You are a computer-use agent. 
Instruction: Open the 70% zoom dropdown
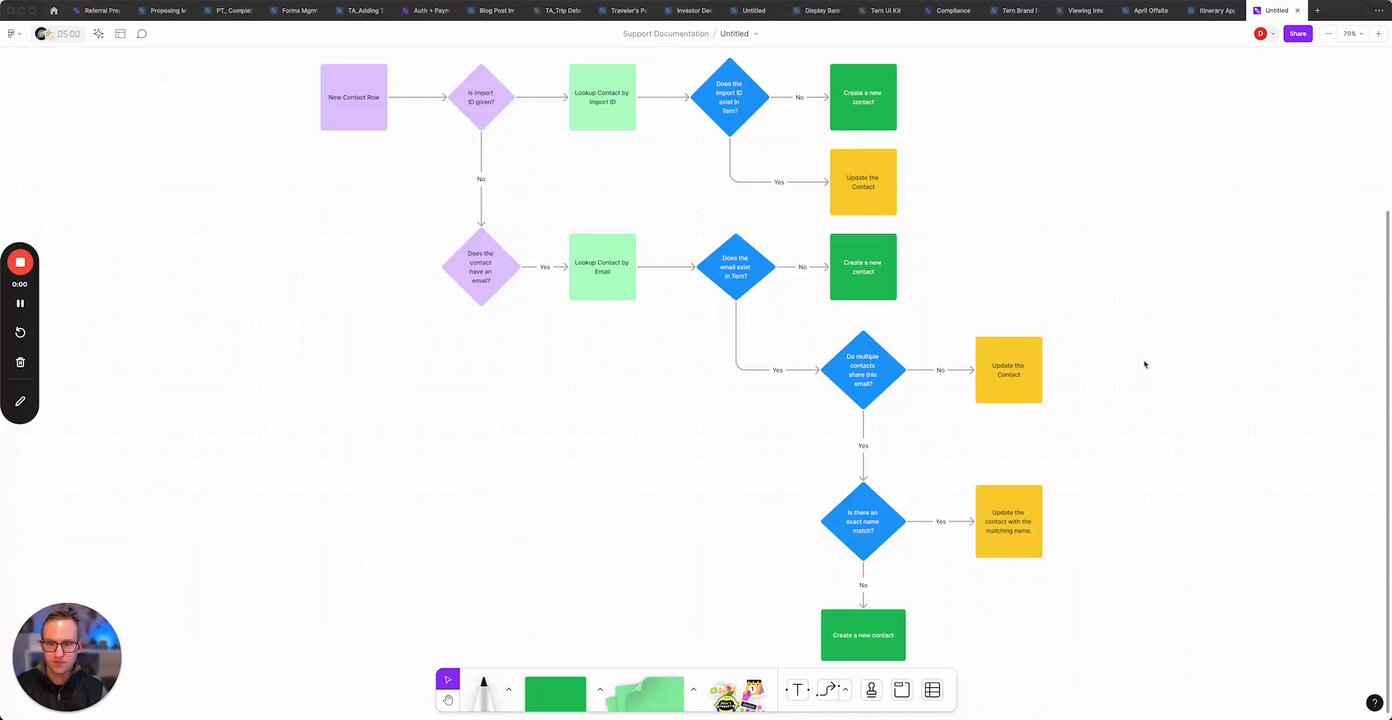(x=1352, y=34)
